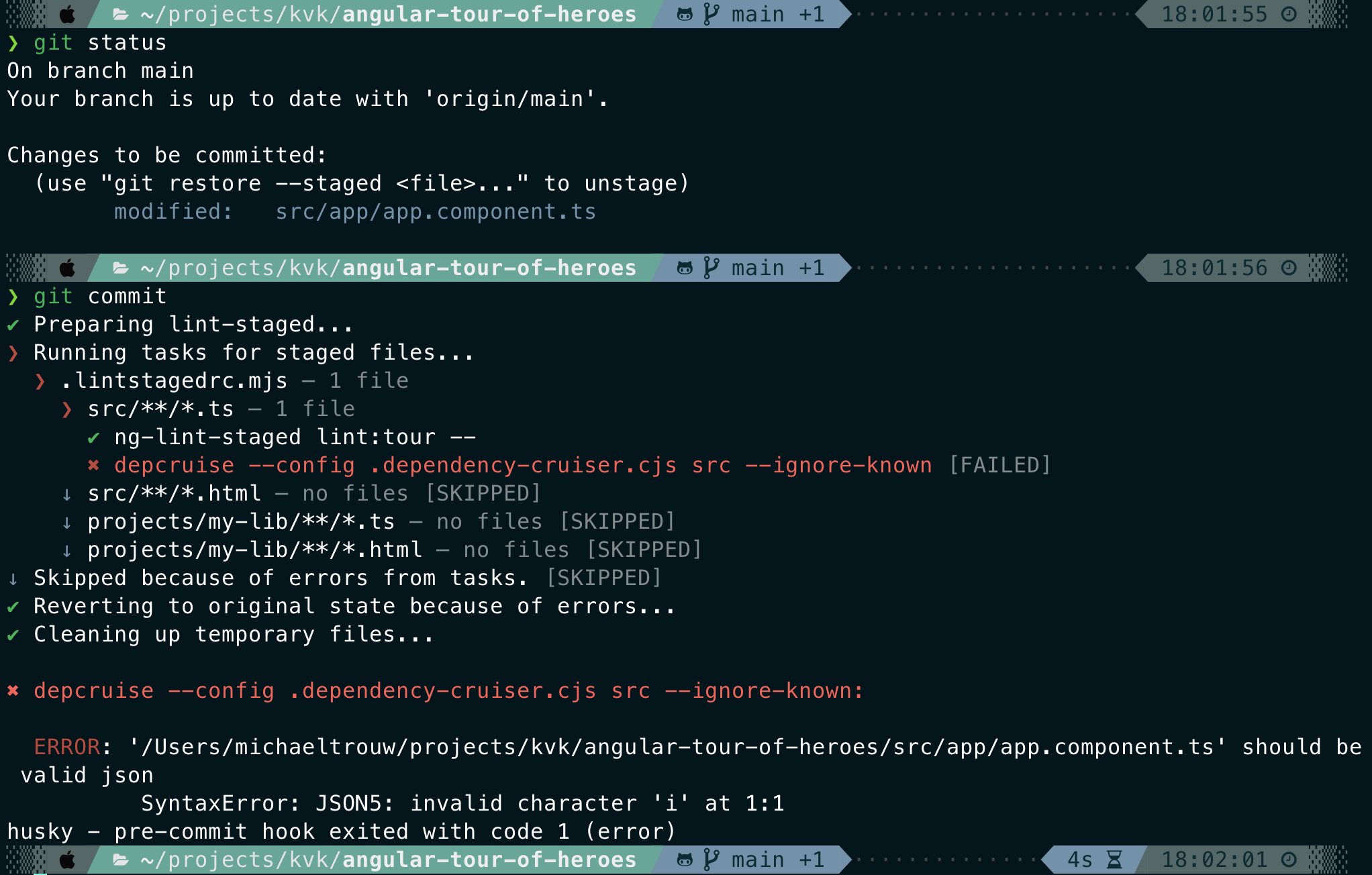Click the checkmark beside Cleaning up temporary files
Viewport: 1372px width, 875px height.
[13, 635]
